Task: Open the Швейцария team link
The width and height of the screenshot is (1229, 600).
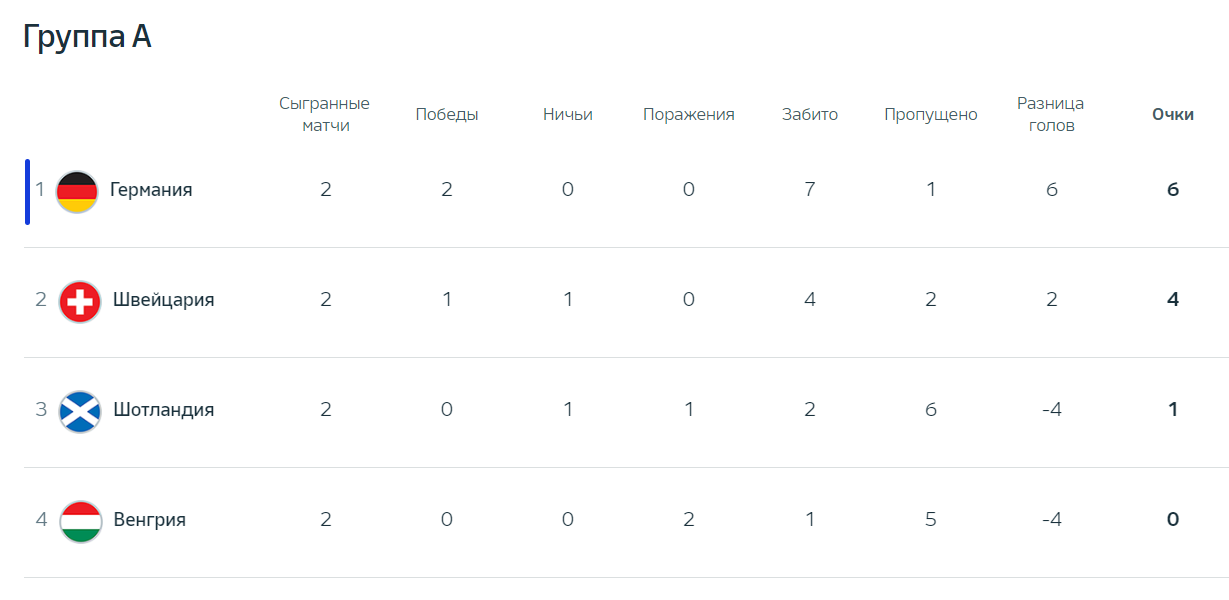Action: coord(164,300)
